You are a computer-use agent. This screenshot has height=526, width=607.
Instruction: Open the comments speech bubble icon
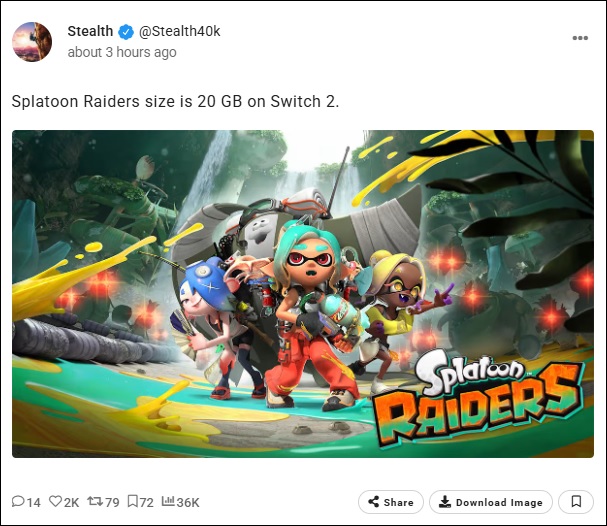(17, 502)
